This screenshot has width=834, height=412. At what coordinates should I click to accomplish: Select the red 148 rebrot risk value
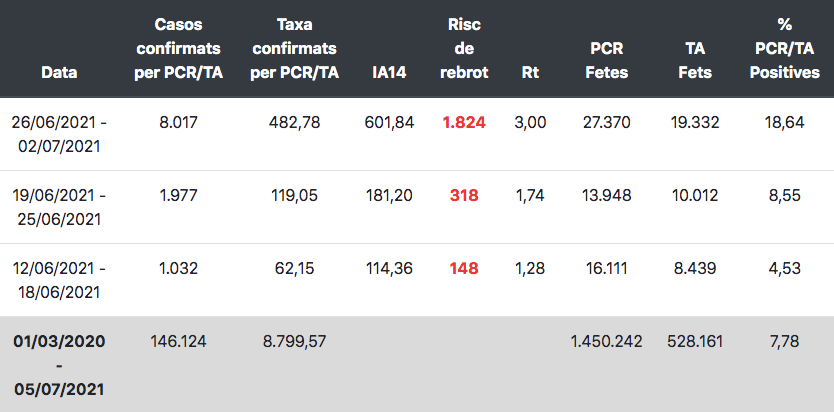[464, 268]
